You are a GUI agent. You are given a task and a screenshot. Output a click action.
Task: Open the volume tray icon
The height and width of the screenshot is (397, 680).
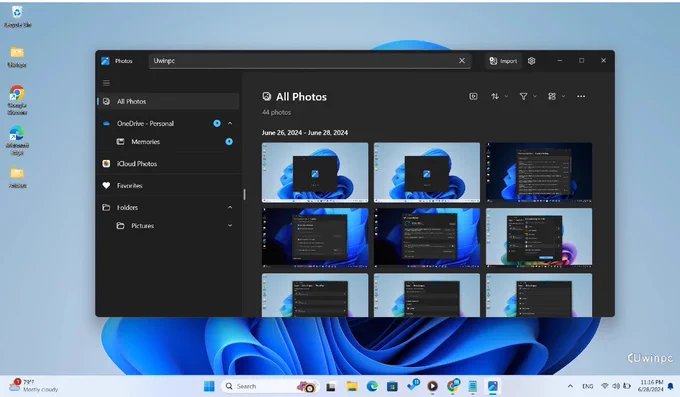pos(616,386)
